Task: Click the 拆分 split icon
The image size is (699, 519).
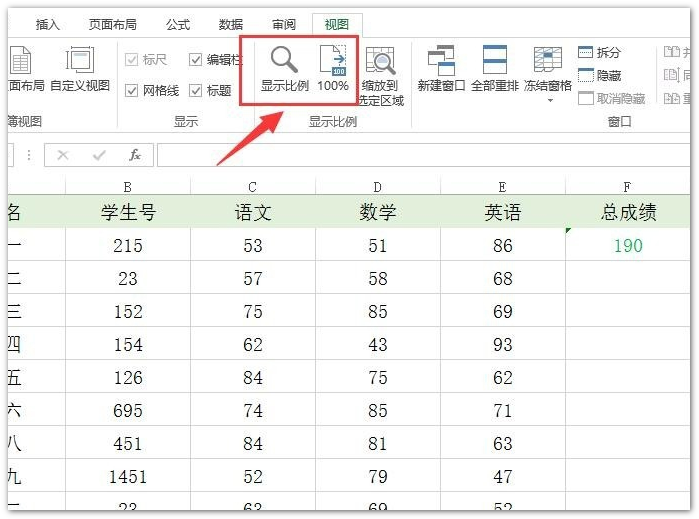Action: 585,52
